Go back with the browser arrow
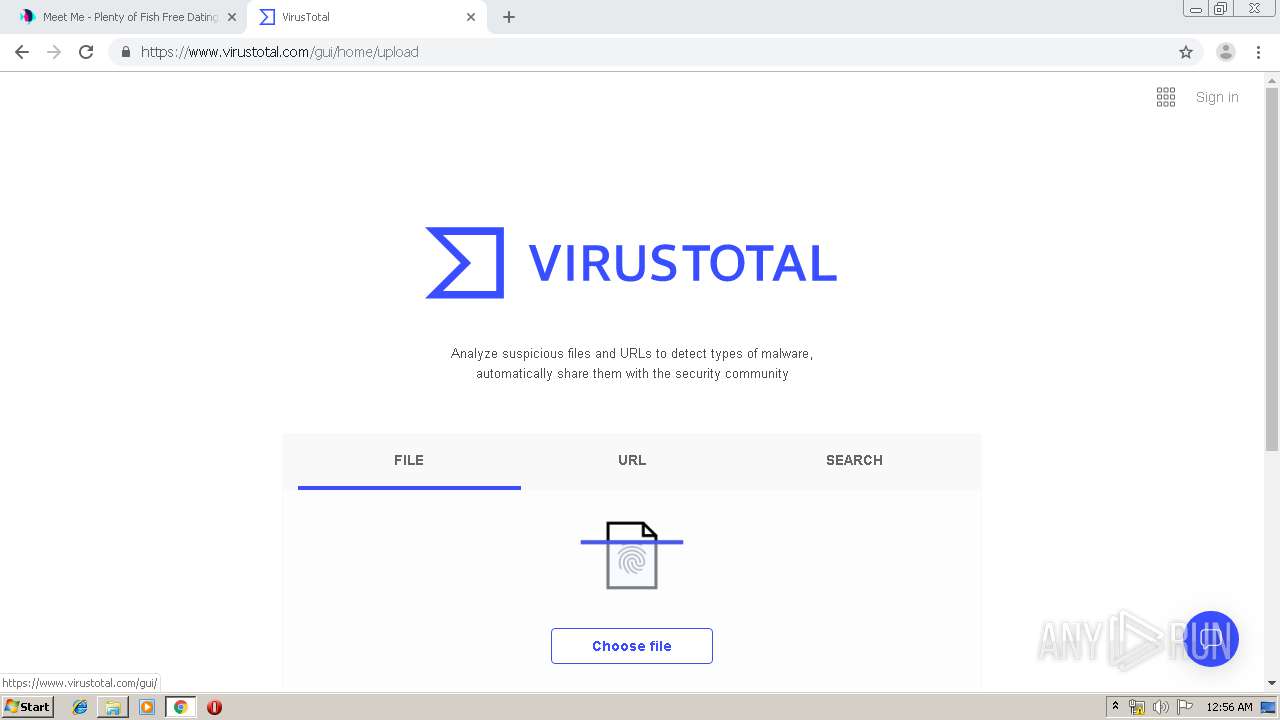Viewport: 1280px width, 720px height. tap(22, 52)
